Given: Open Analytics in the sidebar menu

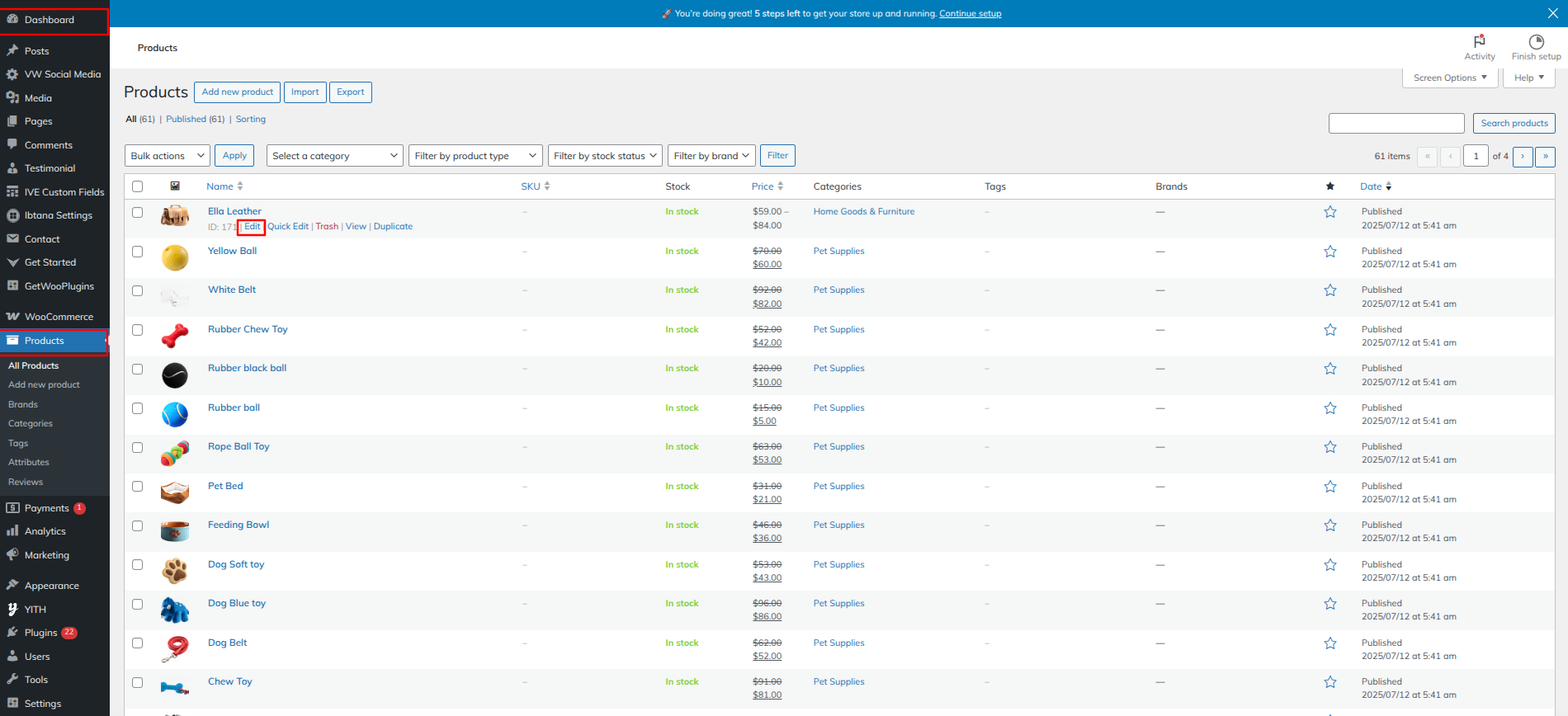Looking at the screenshot, I should tap(45, 531).
